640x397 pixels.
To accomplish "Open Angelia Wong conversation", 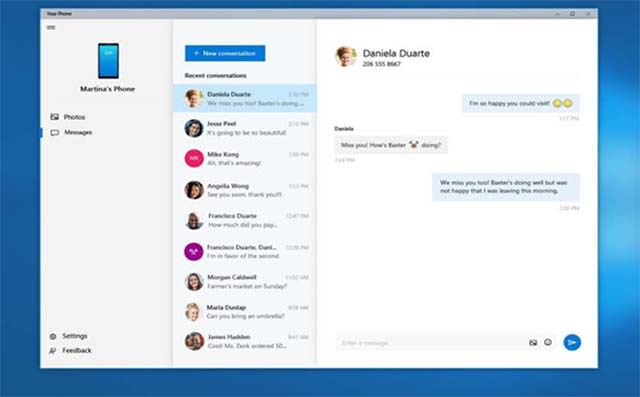I will 245,190.
